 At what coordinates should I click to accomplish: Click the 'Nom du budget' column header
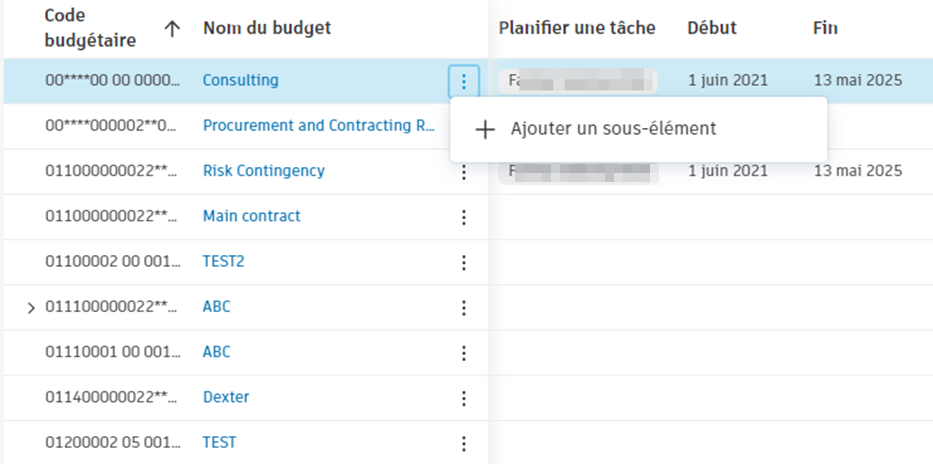tap(266, 28)
